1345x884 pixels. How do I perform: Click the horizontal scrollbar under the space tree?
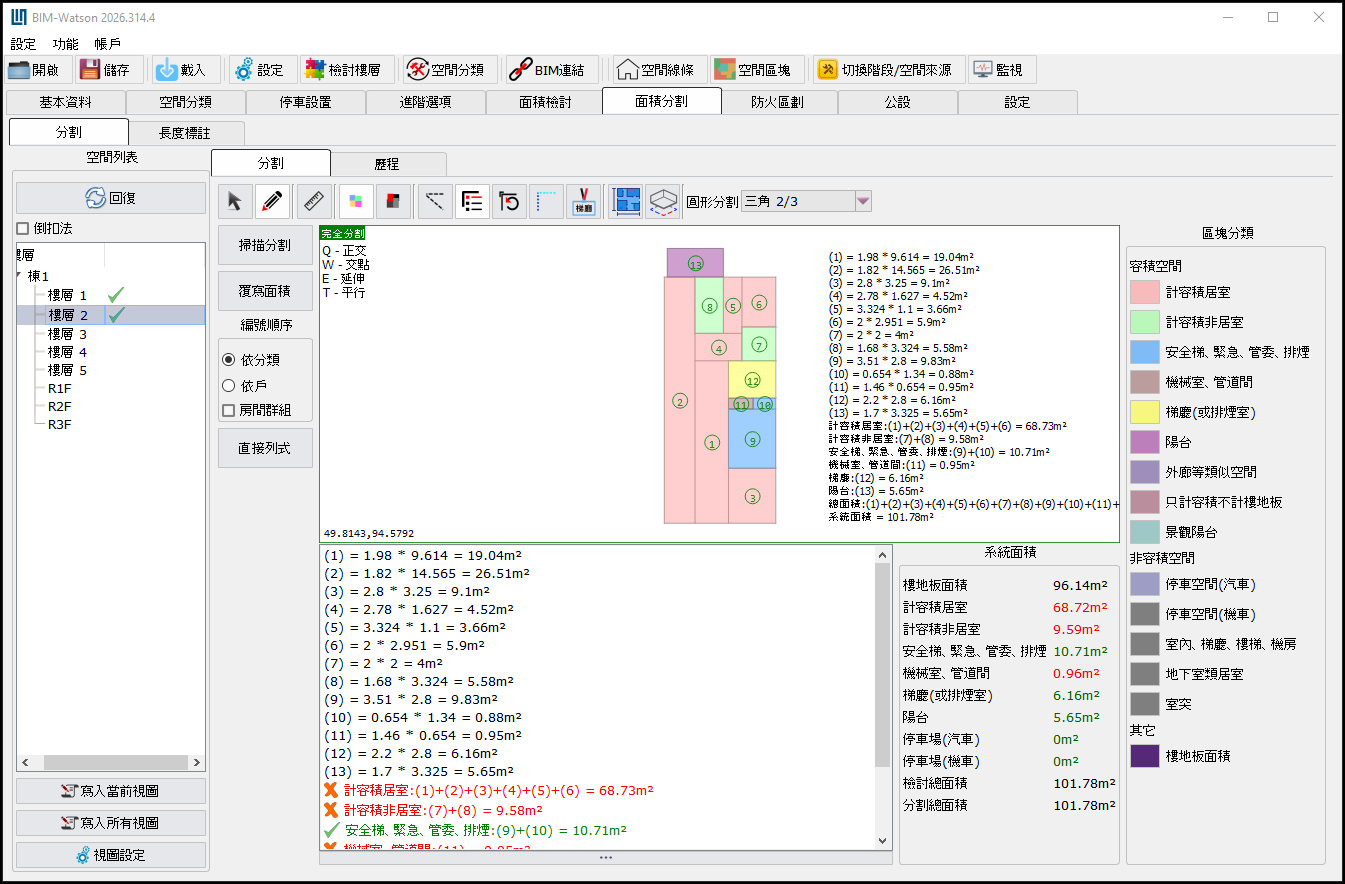coord(111,762)
